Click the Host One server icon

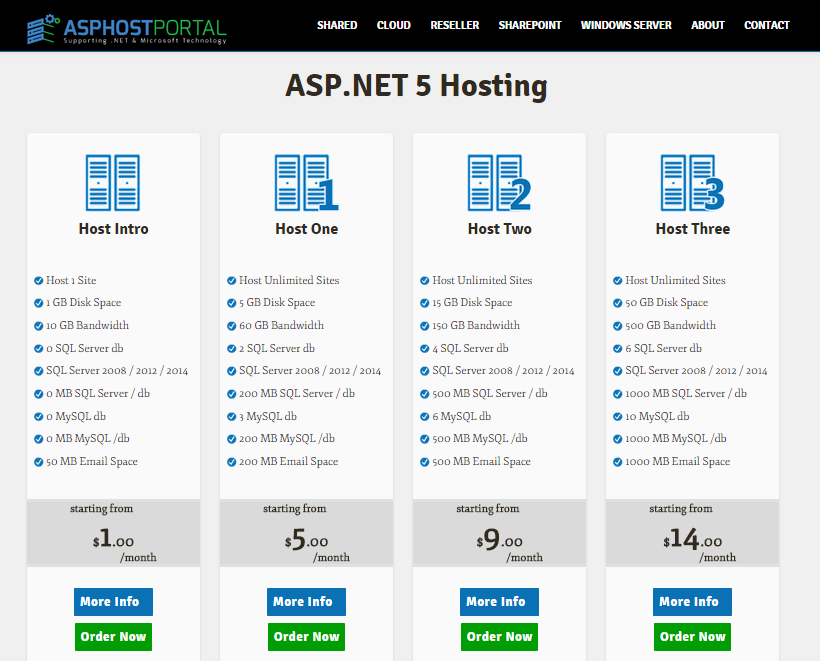click(x=306, y=183)
